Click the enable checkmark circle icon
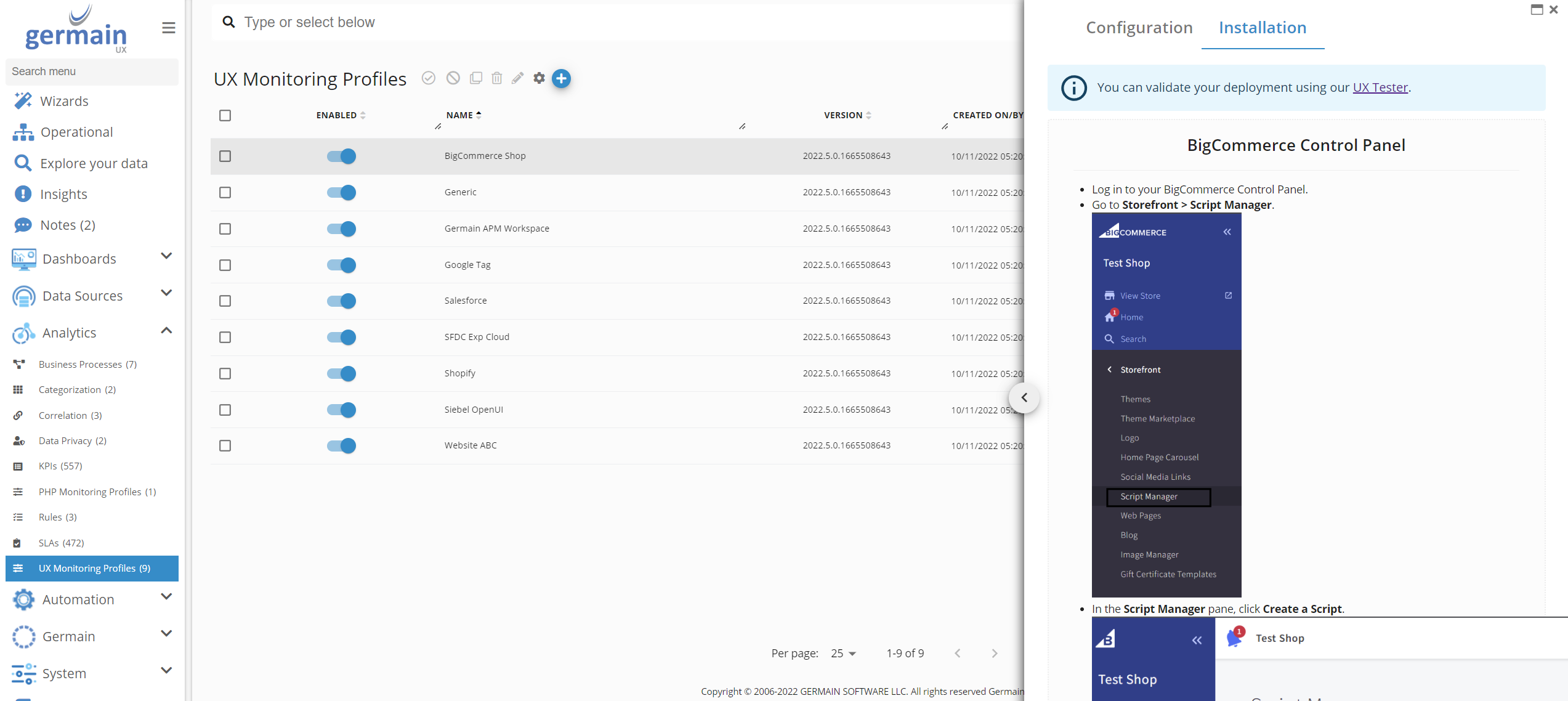 (429, 78)
